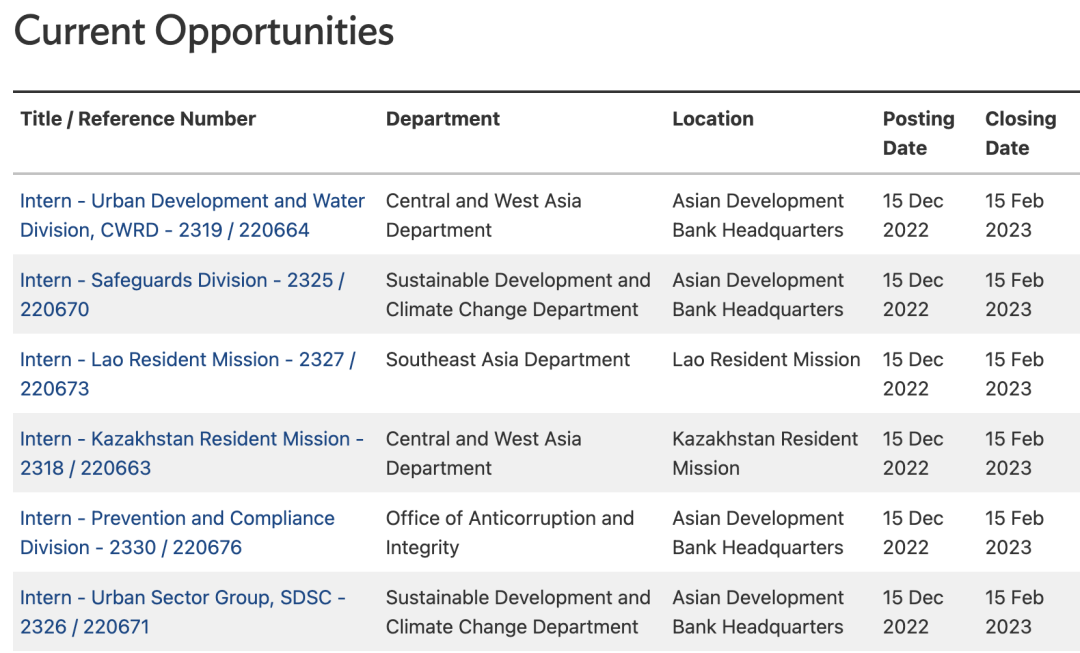Image resolution: width=1080 pixels, height=653 pixels.
Task: Select Southeast Asia Department cell text
Action: (508, 360)
